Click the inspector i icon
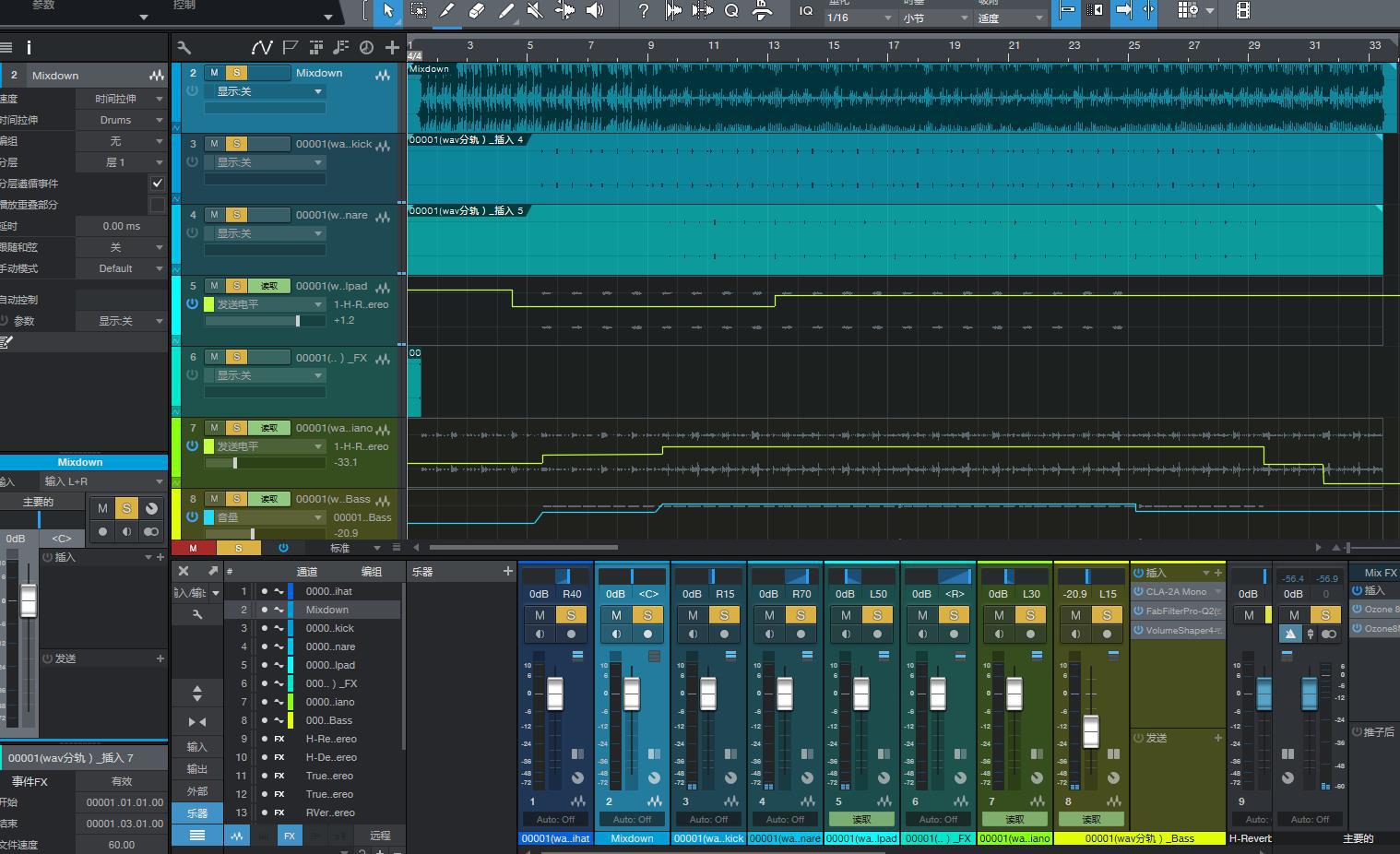Screen dimensions: 1400x854 point(29,48)
